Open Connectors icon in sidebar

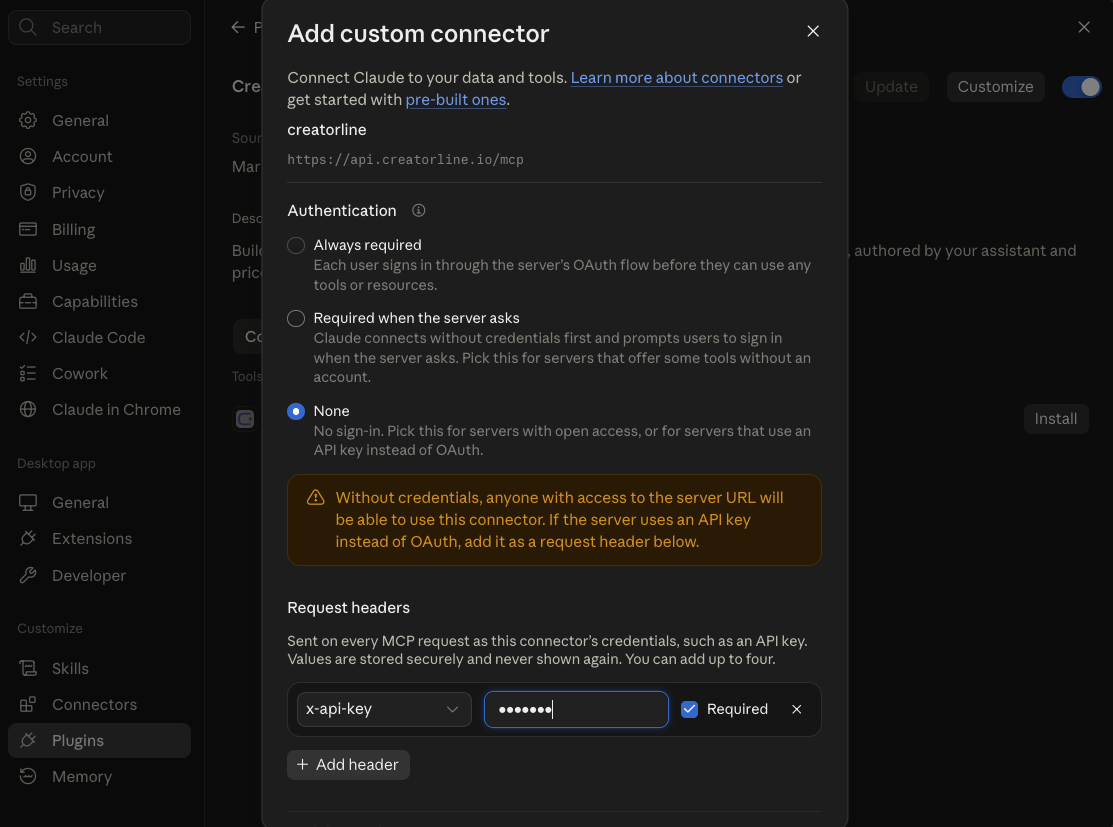(x=28, y=704)
